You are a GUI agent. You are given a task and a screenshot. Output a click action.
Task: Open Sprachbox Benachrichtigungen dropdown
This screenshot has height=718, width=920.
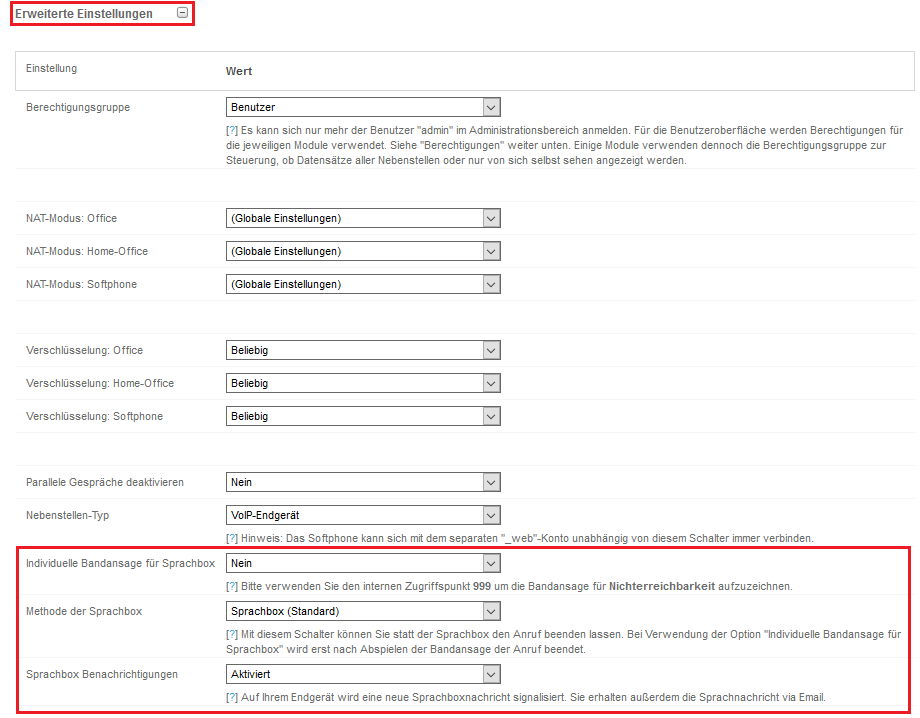point(363,675)
